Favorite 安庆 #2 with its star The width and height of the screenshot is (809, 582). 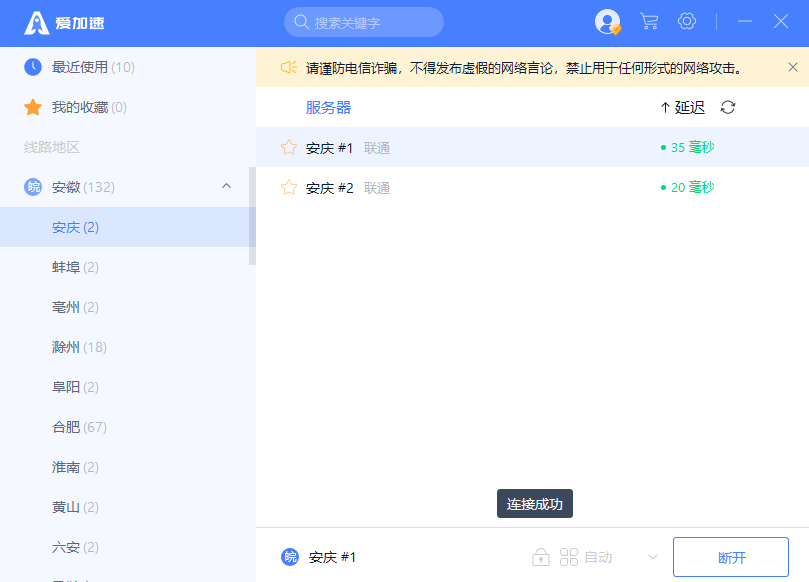[289, 187]
